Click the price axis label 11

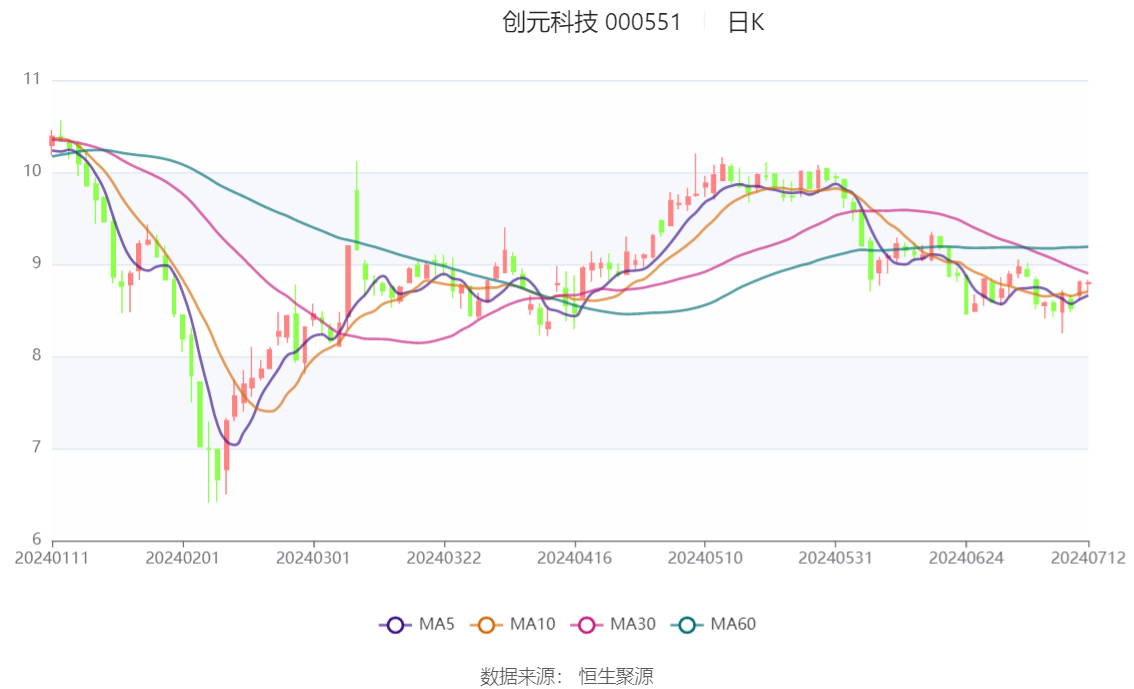(32, 79)
